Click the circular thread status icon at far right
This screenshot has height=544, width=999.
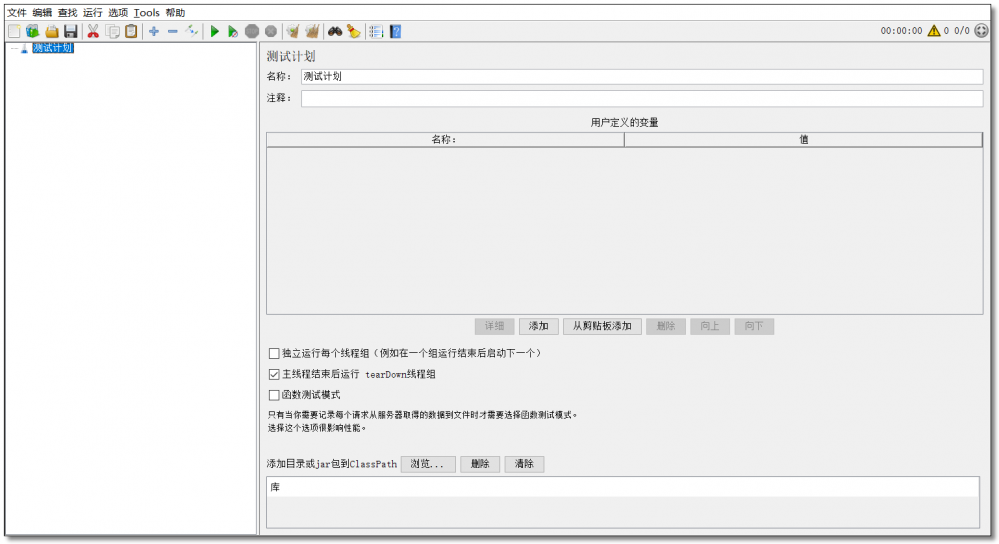(981, 31)
